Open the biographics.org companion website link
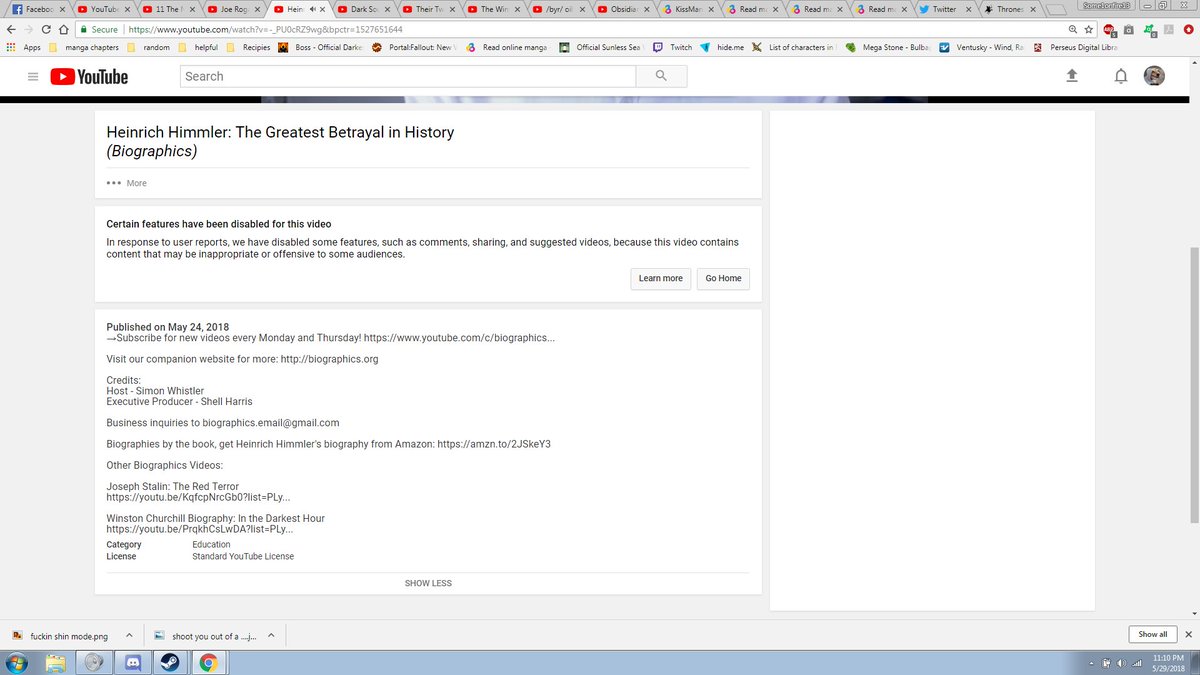 pos(329,359)
